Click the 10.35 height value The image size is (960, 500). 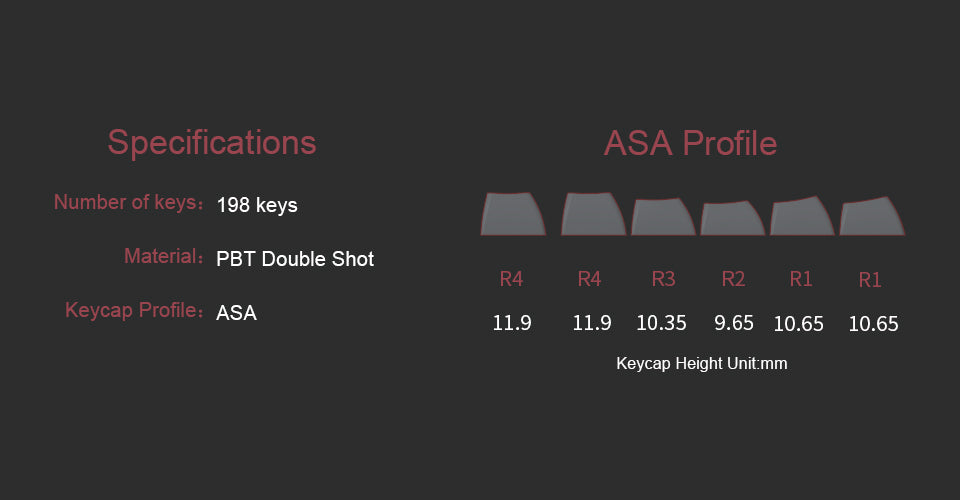[x=661, y=323]
